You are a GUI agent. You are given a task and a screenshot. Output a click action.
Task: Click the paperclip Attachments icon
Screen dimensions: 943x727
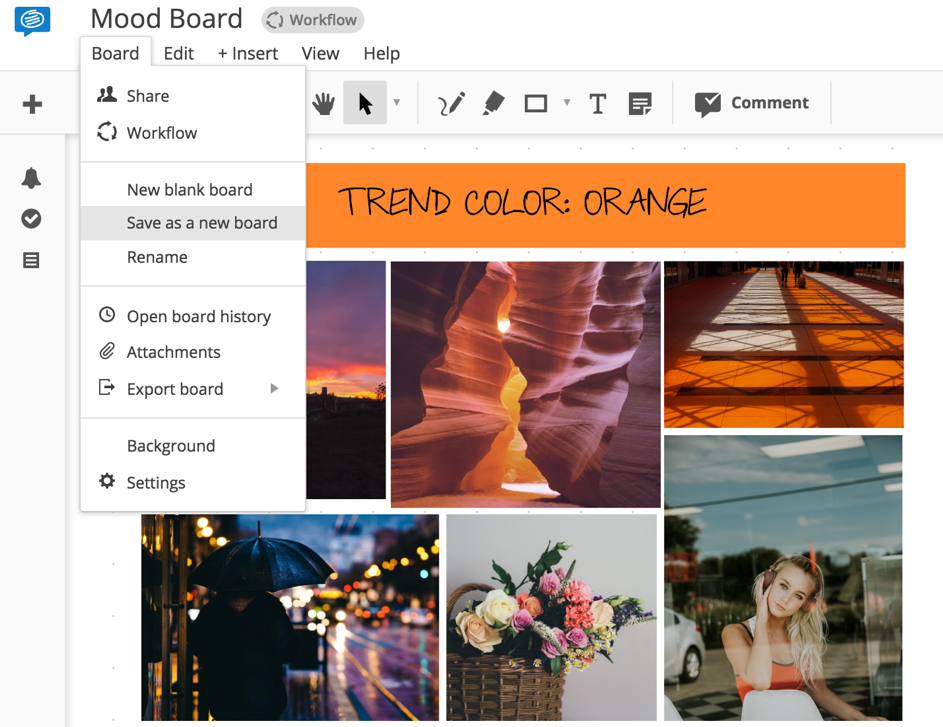pyautogui.click(x=107, y=351)
